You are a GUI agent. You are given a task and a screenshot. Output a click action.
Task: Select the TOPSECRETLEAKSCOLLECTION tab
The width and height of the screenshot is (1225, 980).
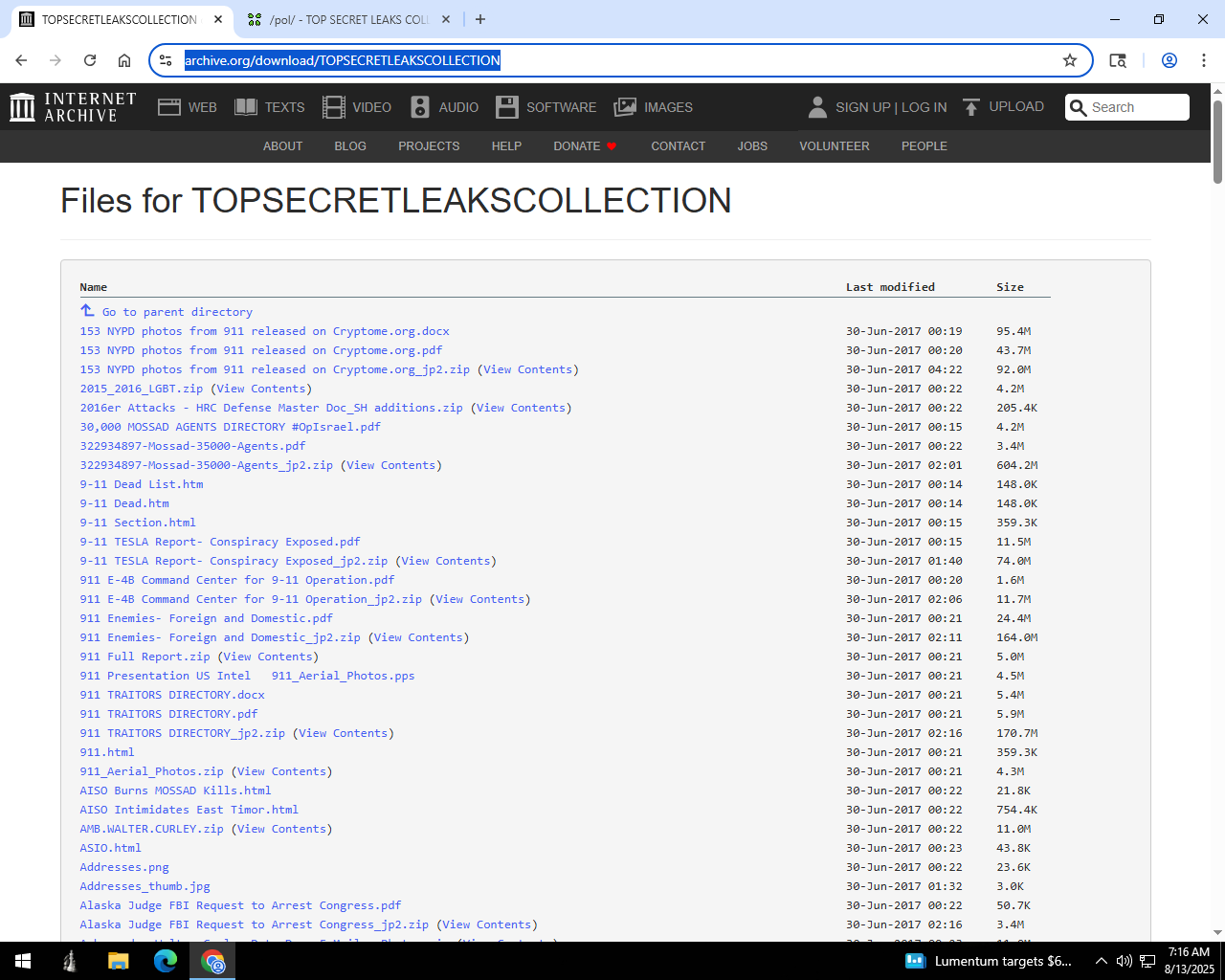pos(121,19)
